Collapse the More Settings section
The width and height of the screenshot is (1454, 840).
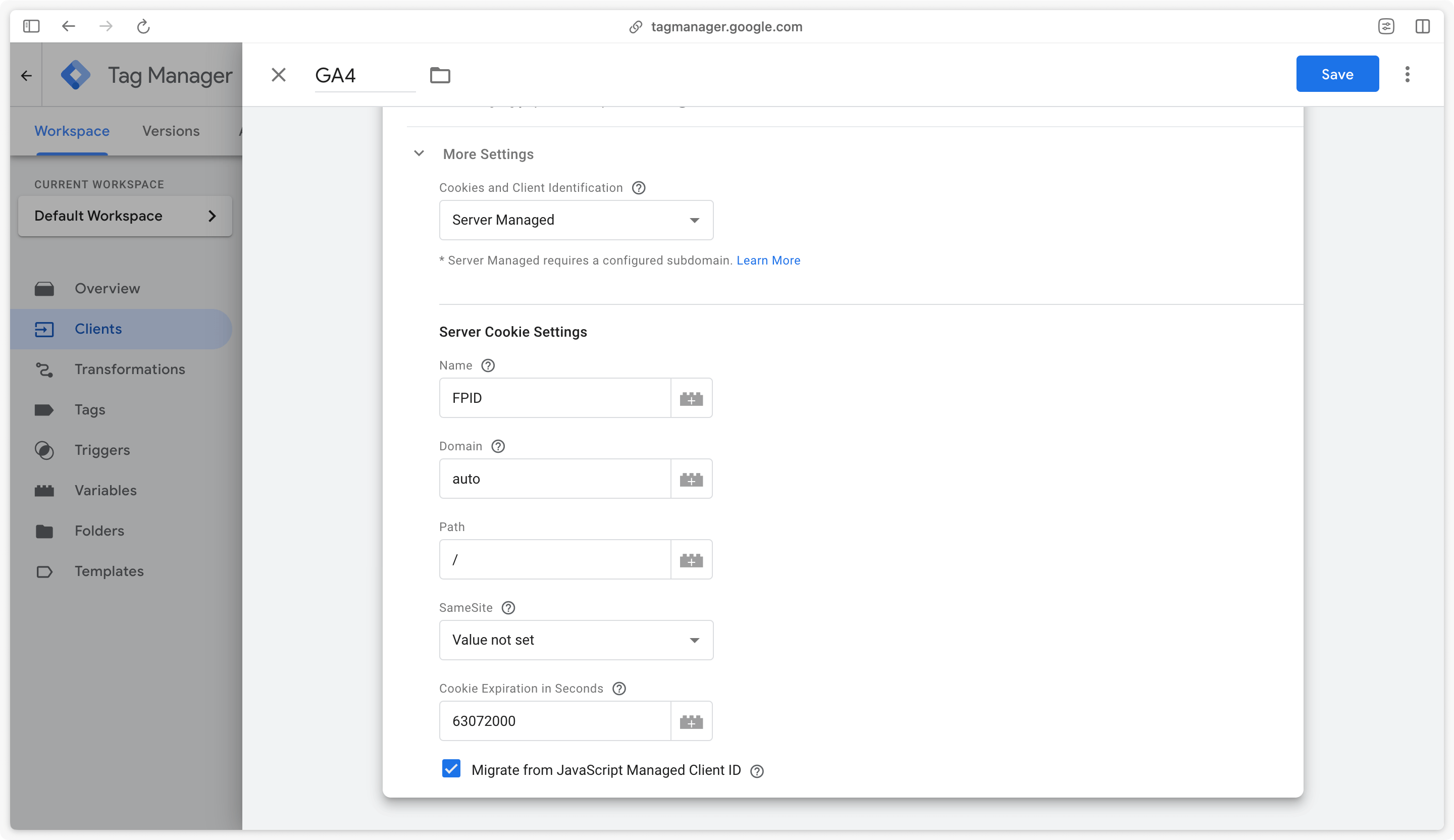click(420, 154)
